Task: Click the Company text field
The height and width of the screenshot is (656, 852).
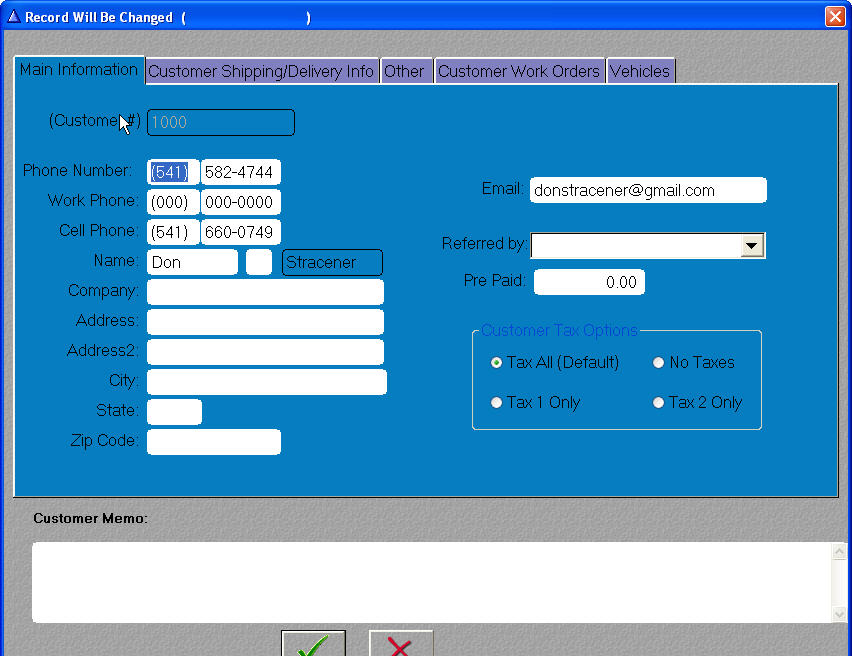Action: click(265, 292)
